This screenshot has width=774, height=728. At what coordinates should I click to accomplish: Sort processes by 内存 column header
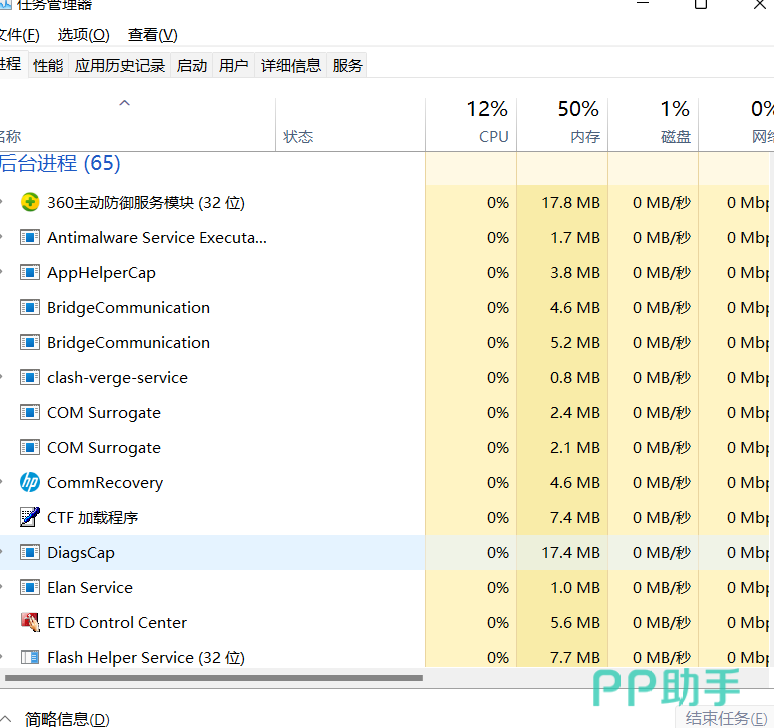point(562,123)
